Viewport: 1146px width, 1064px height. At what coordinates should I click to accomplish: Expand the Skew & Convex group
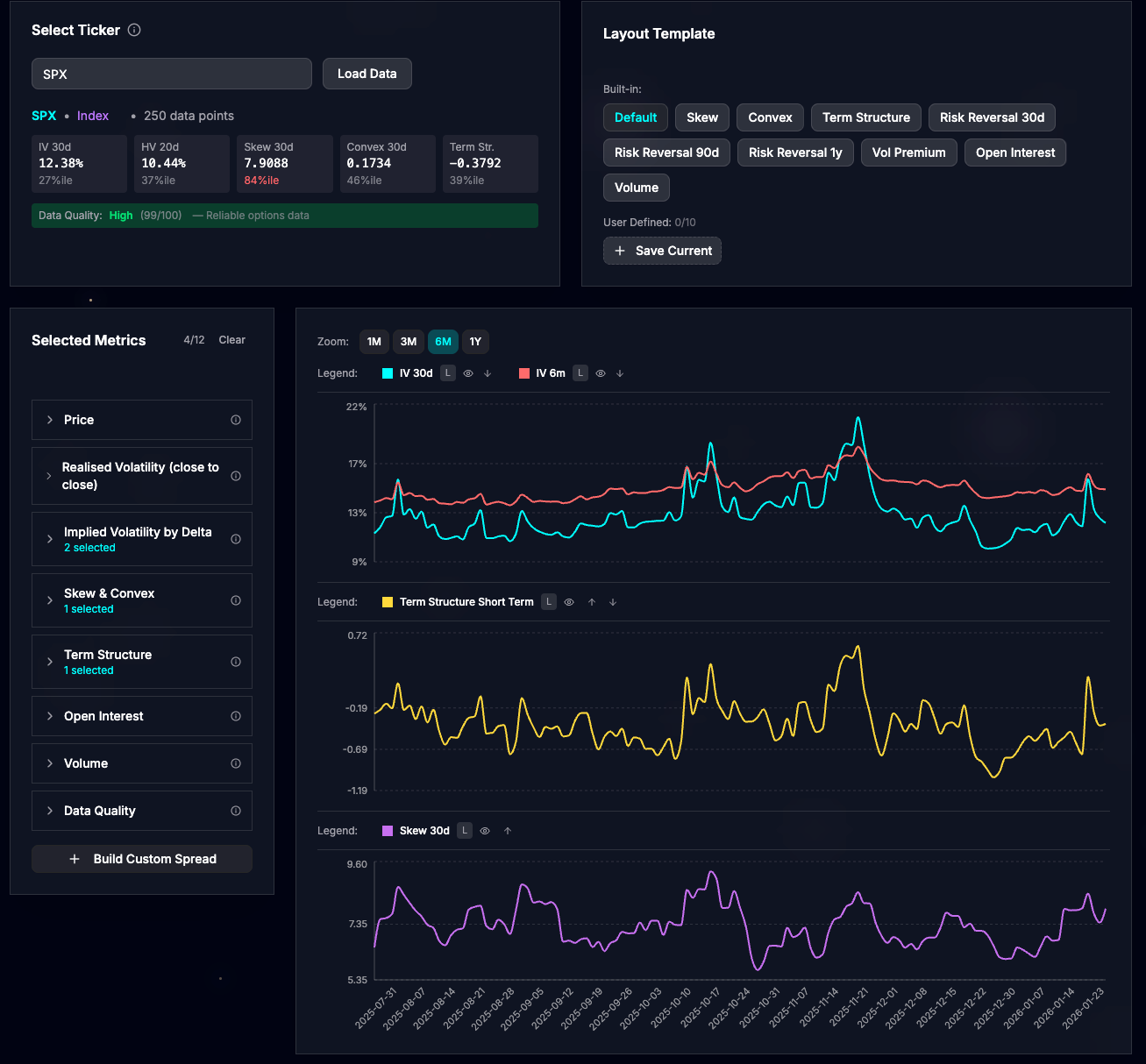(x=50, y=600)
